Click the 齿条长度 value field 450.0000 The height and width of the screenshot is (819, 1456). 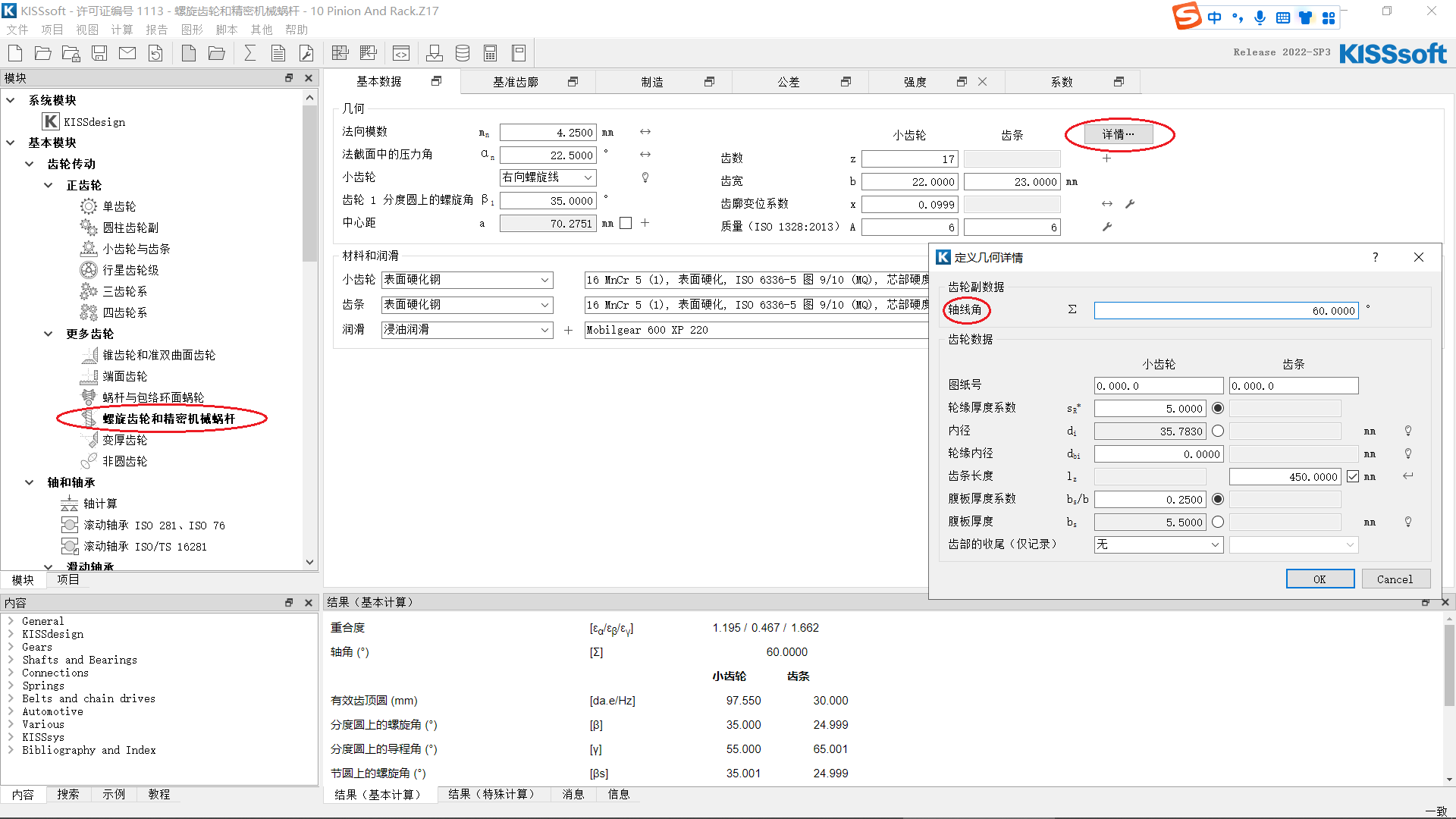pos(1286,477)
